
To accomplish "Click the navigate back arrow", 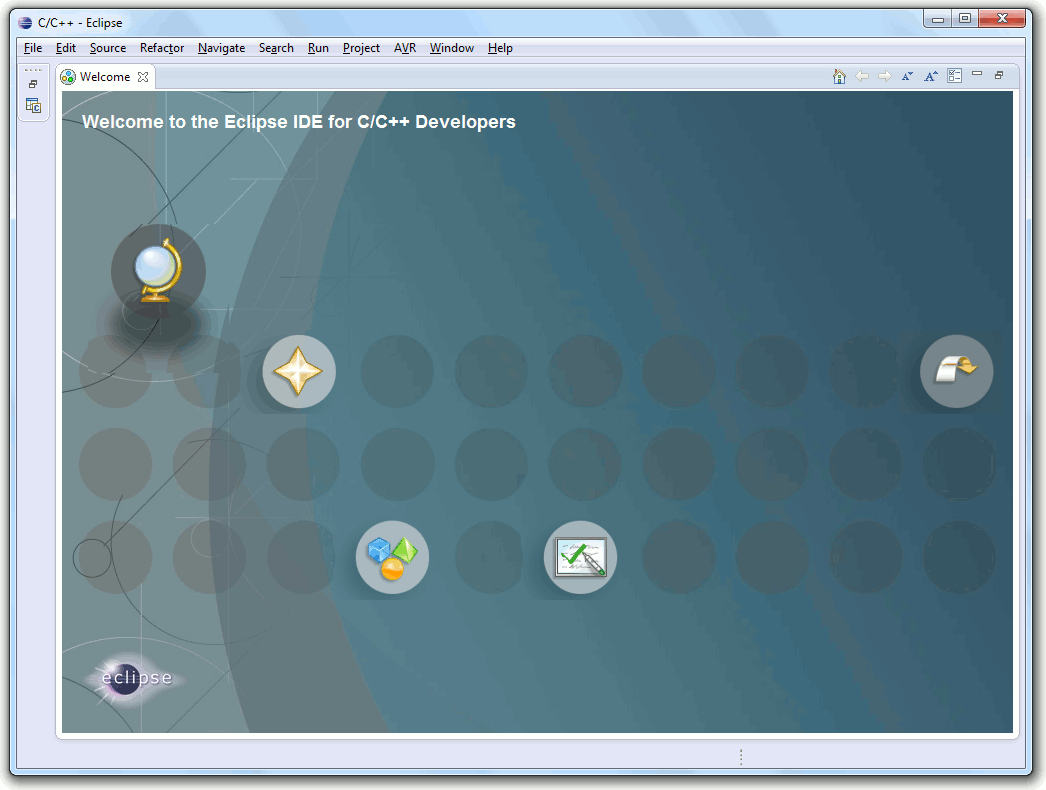I will [862, 77].
